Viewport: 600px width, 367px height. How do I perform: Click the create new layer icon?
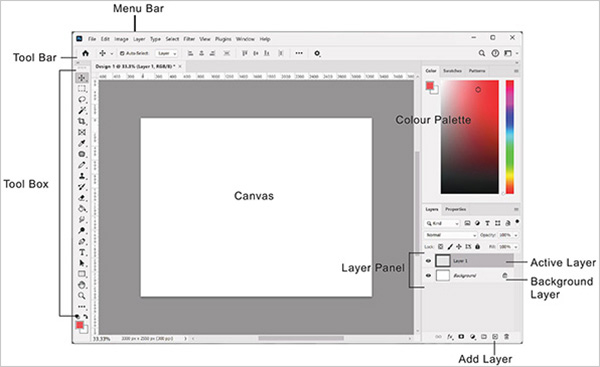click(x=495, y=337)
